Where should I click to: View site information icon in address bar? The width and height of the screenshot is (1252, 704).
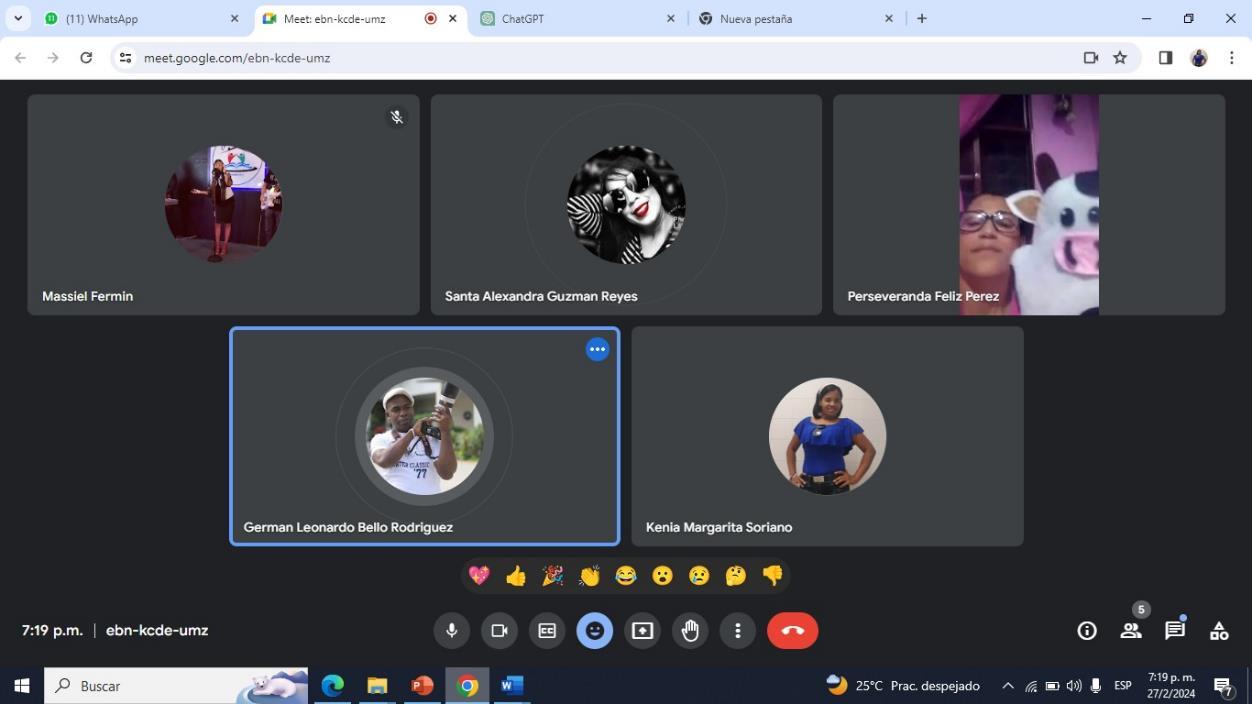125,58
